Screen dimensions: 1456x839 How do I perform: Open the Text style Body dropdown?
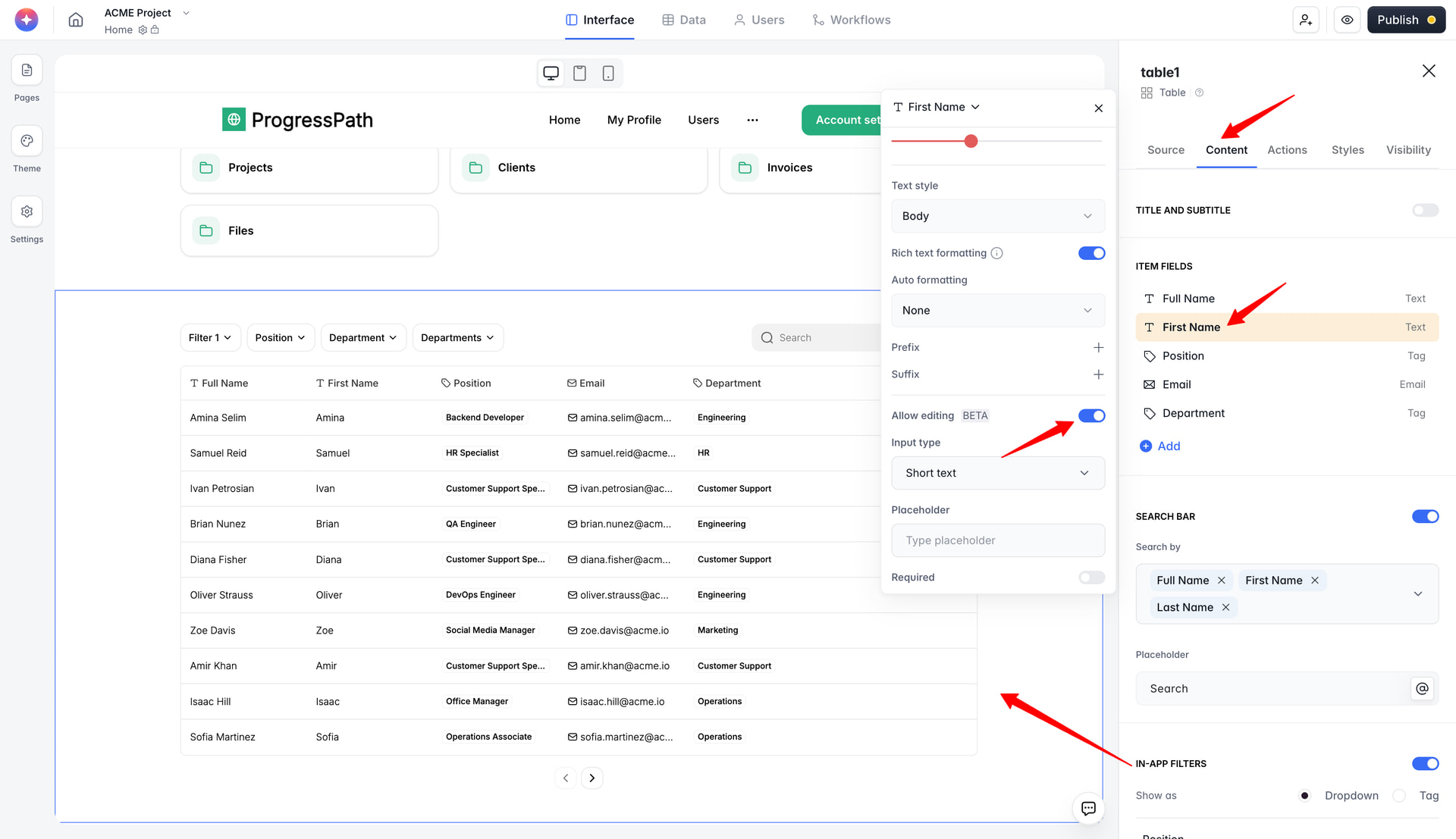coord(998,216)
